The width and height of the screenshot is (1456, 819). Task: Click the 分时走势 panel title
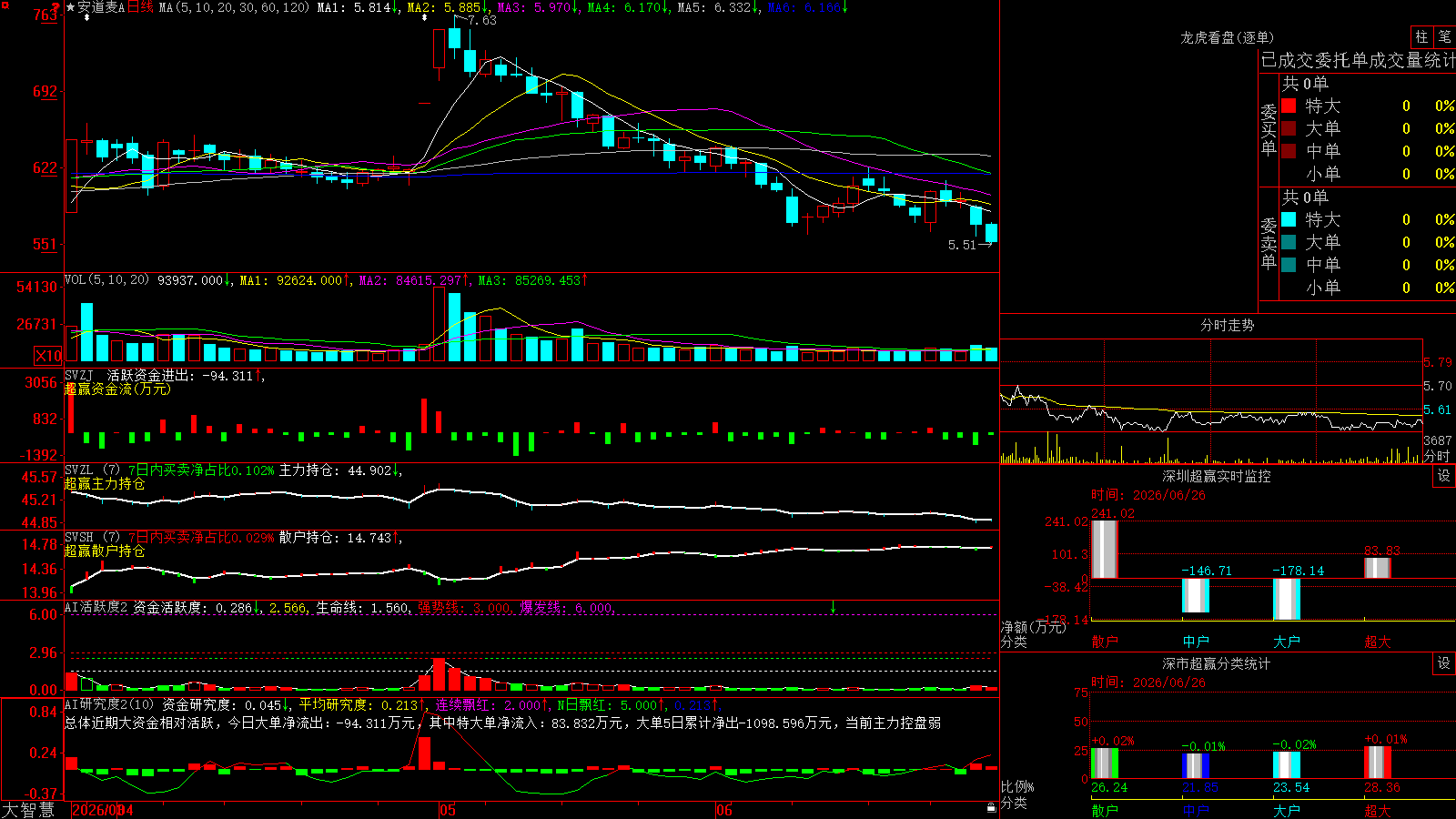pos(1227,325)
